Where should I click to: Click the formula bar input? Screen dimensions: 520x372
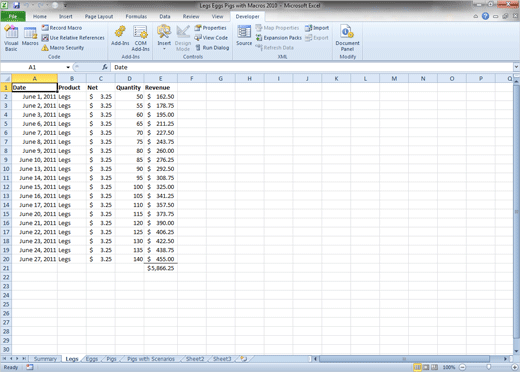312,67
